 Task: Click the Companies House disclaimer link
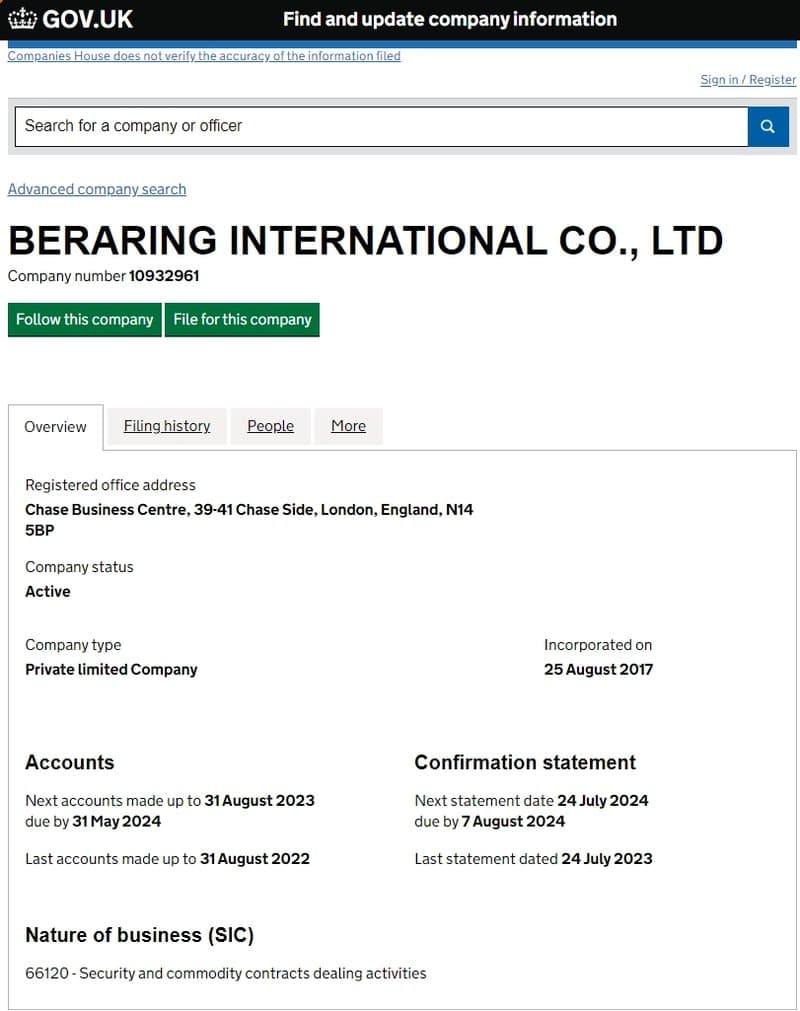tap(204, 56)
